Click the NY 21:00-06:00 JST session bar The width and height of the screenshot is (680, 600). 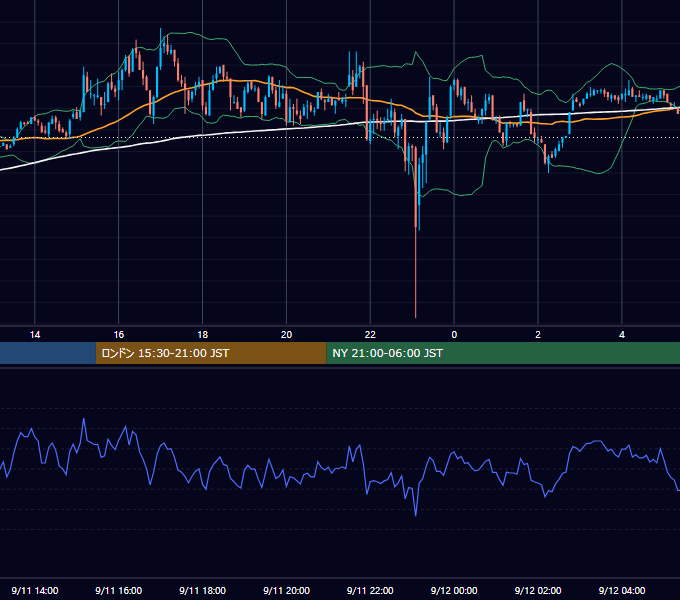tap(503, 353)
